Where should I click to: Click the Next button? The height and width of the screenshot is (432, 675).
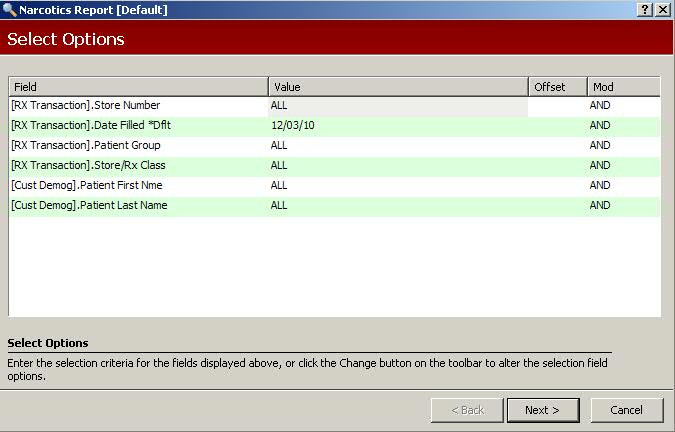click(542, 410)
